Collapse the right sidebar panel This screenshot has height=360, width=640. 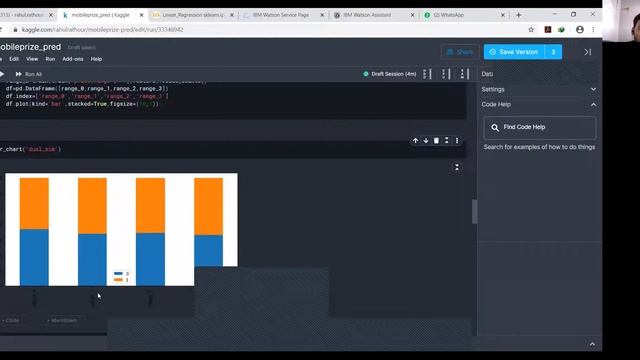(587, 52)
